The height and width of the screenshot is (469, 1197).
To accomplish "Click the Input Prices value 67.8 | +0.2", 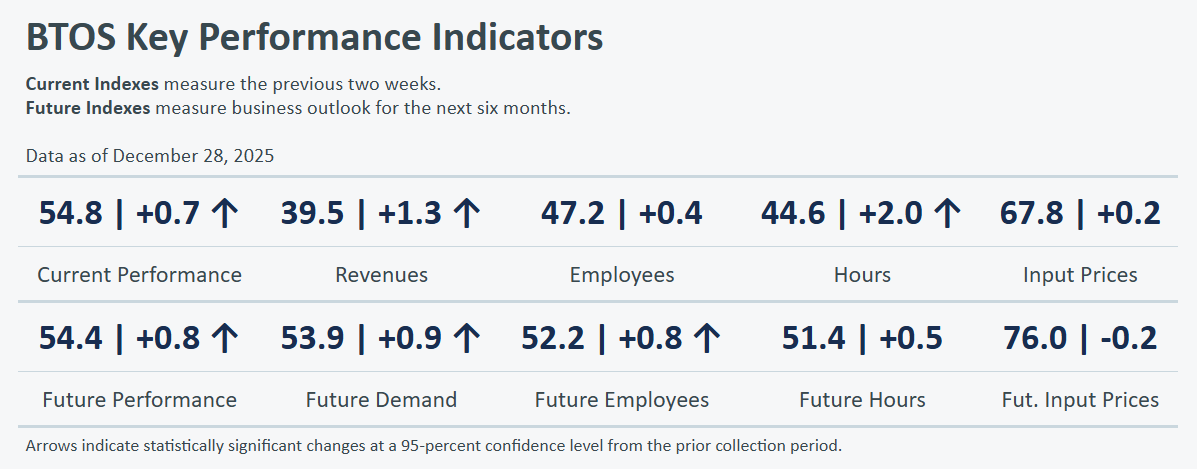I will [x=1079, y=213].
